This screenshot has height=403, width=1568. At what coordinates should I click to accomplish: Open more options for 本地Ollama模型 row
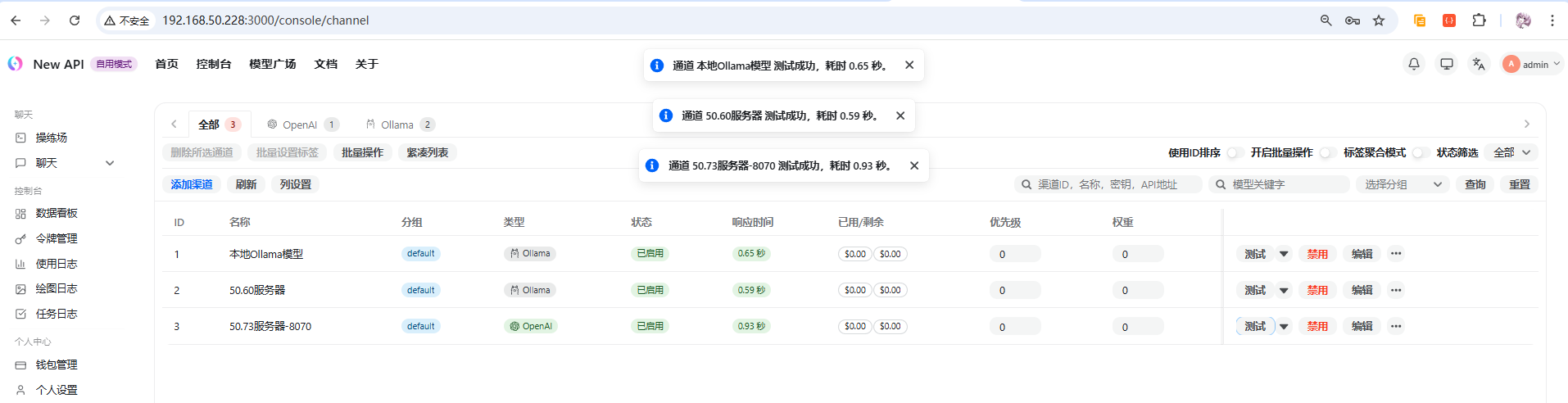(x=1396, y=254)
